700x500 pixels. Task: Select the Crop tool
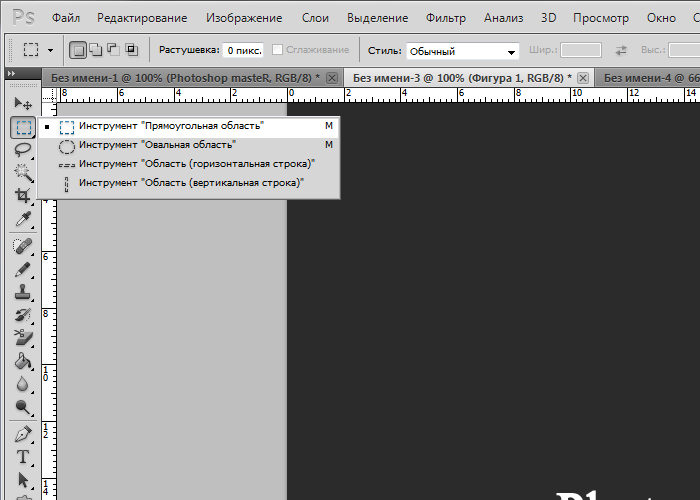pos(23,196)
